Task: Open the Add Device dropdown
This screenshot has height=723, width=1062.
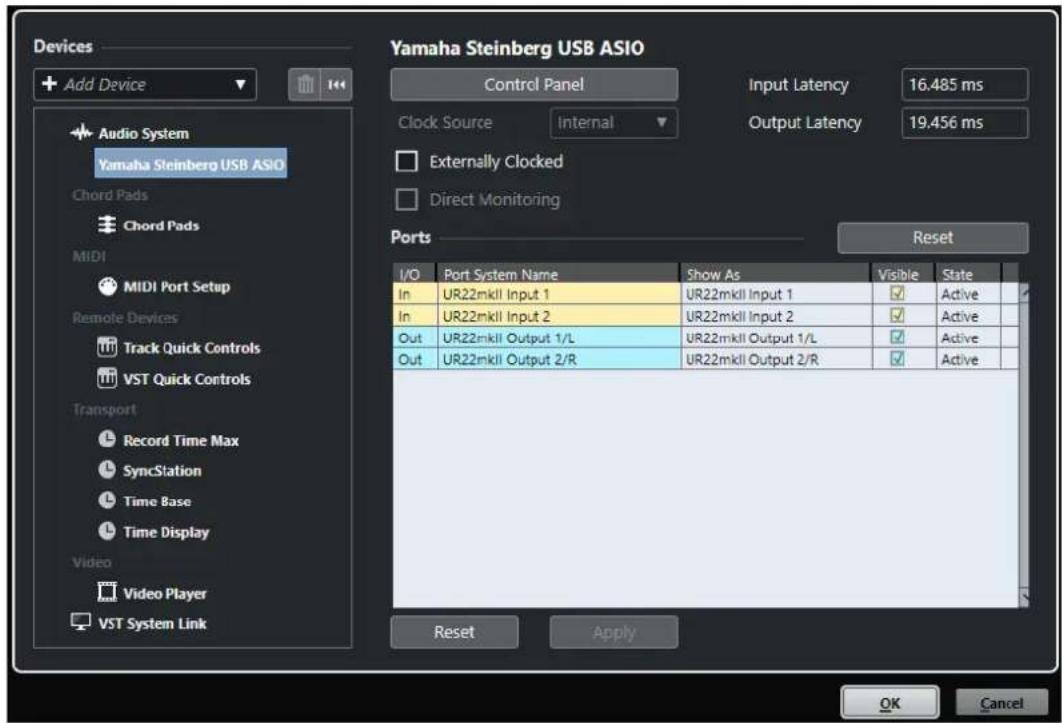Action: point(145,85)
